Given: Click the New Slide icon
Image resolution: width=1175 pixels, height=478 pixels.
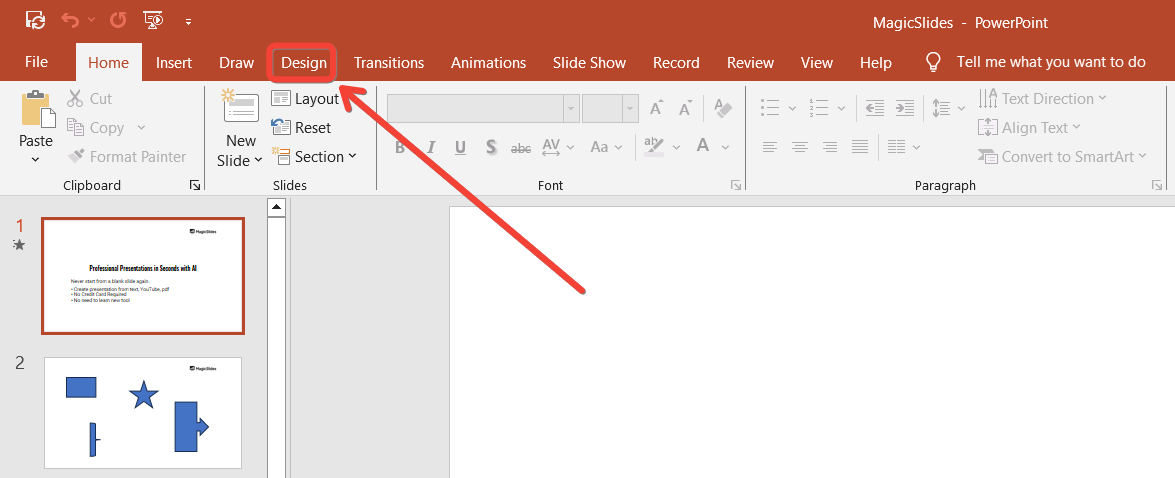Looking at the screenshot, I should pyautogui.click(x=241, y=106).
